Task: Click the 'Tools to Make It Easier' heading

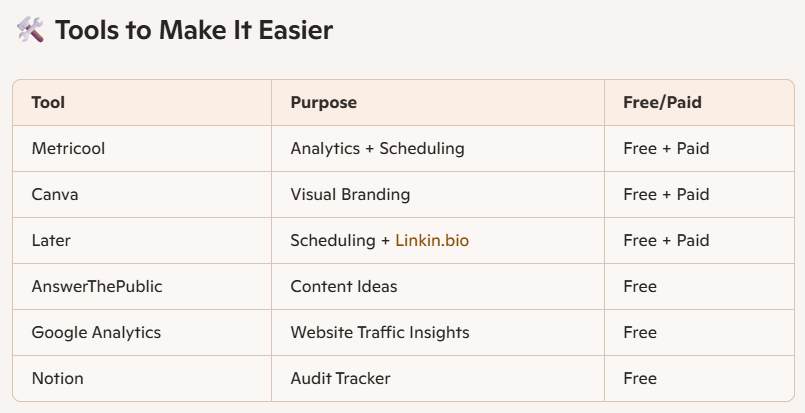Action: click(194, 30)
